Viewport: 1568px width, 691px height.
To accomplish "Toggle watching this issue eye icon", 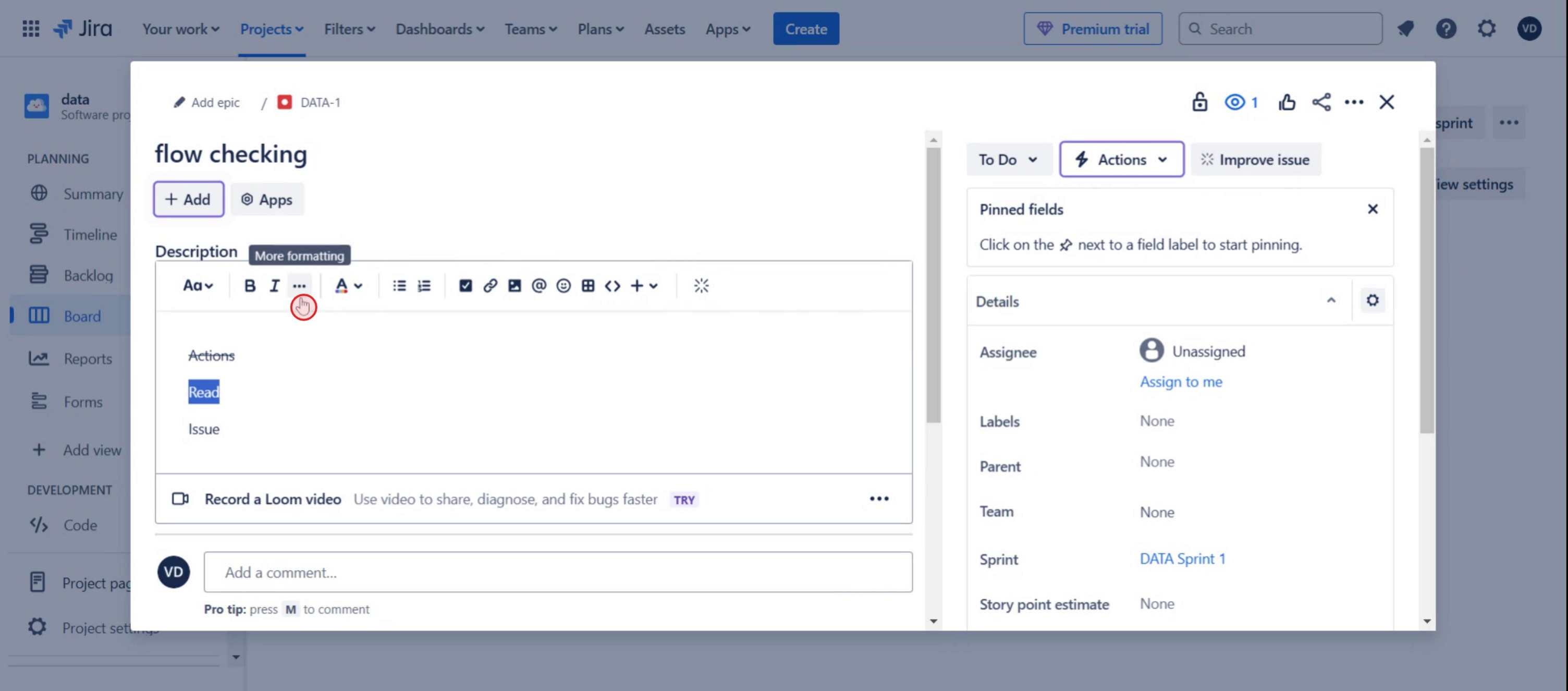I will [x=1235, y=102].
